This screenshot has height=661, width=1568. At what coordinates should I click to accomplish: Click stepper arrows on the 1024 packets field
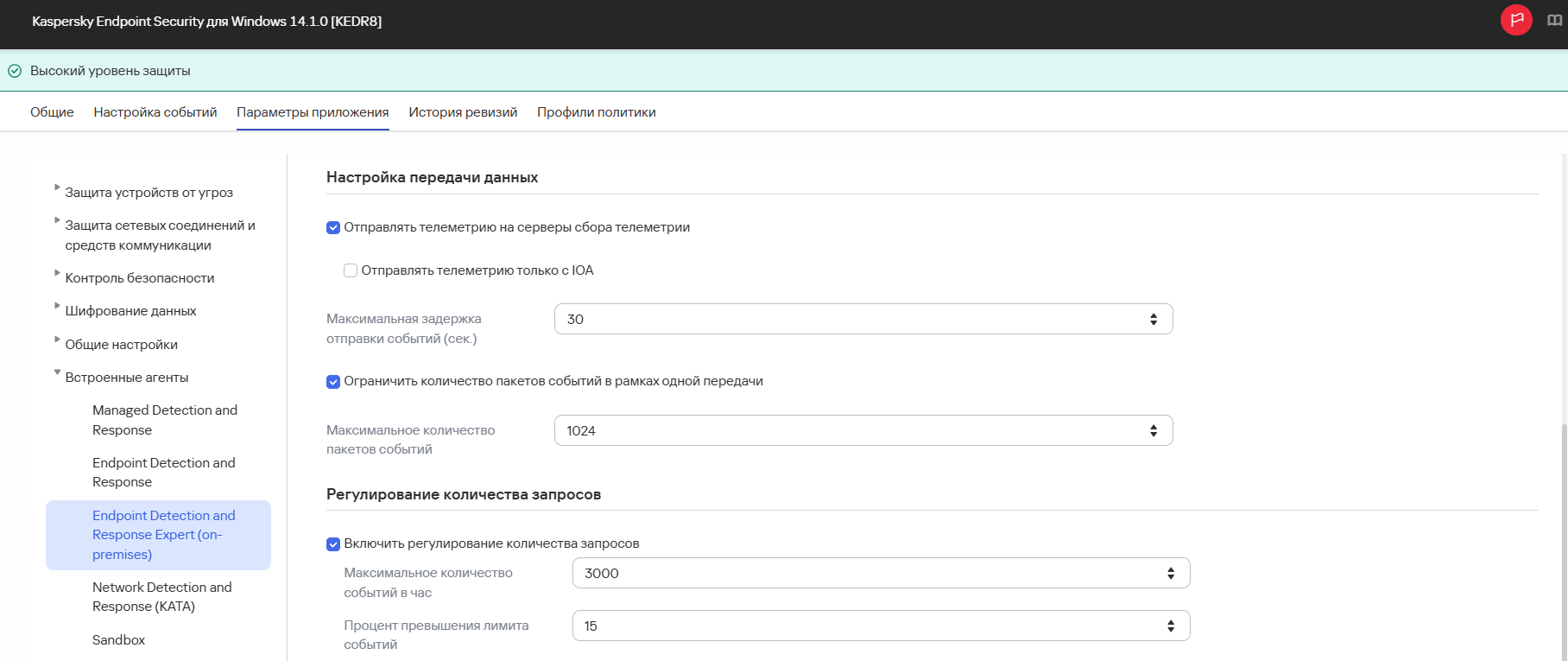point(1154,431)
